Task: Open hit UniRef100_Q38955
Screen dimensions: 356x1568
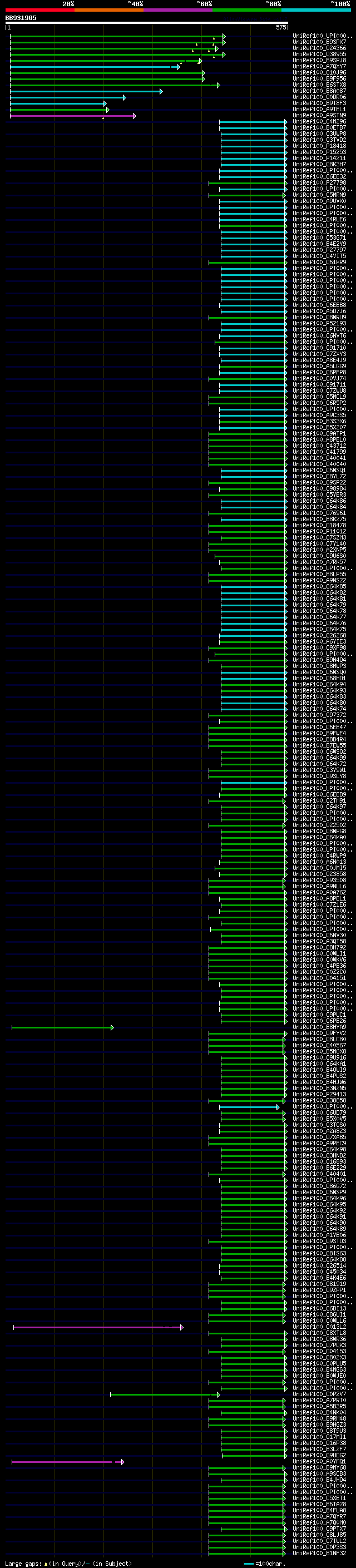Action: 319,54
